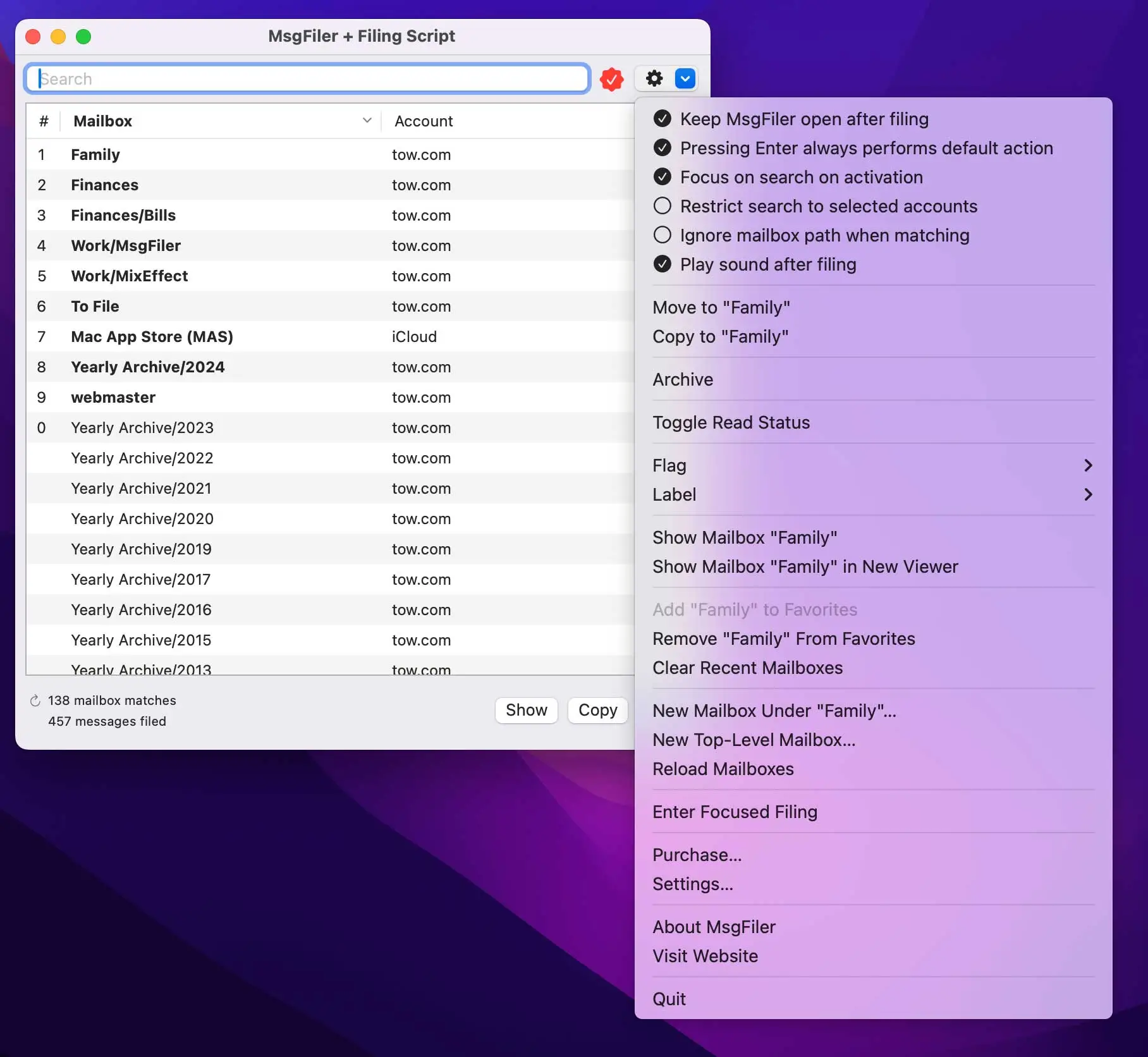Choose Reload Mailboxes from the menu
The height and width of the screenshot is (1057, 1148).
coord(723,769)
